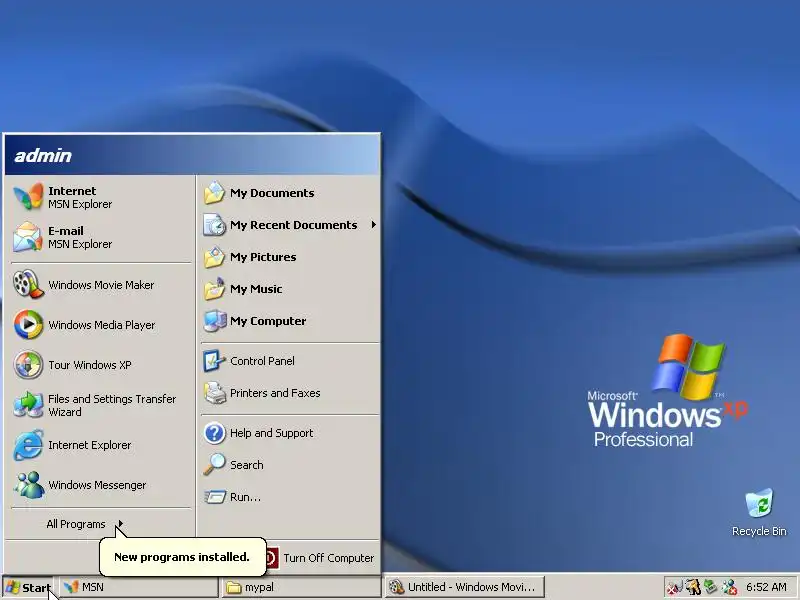Click the keys tray icon

click(x=692, y=587)
